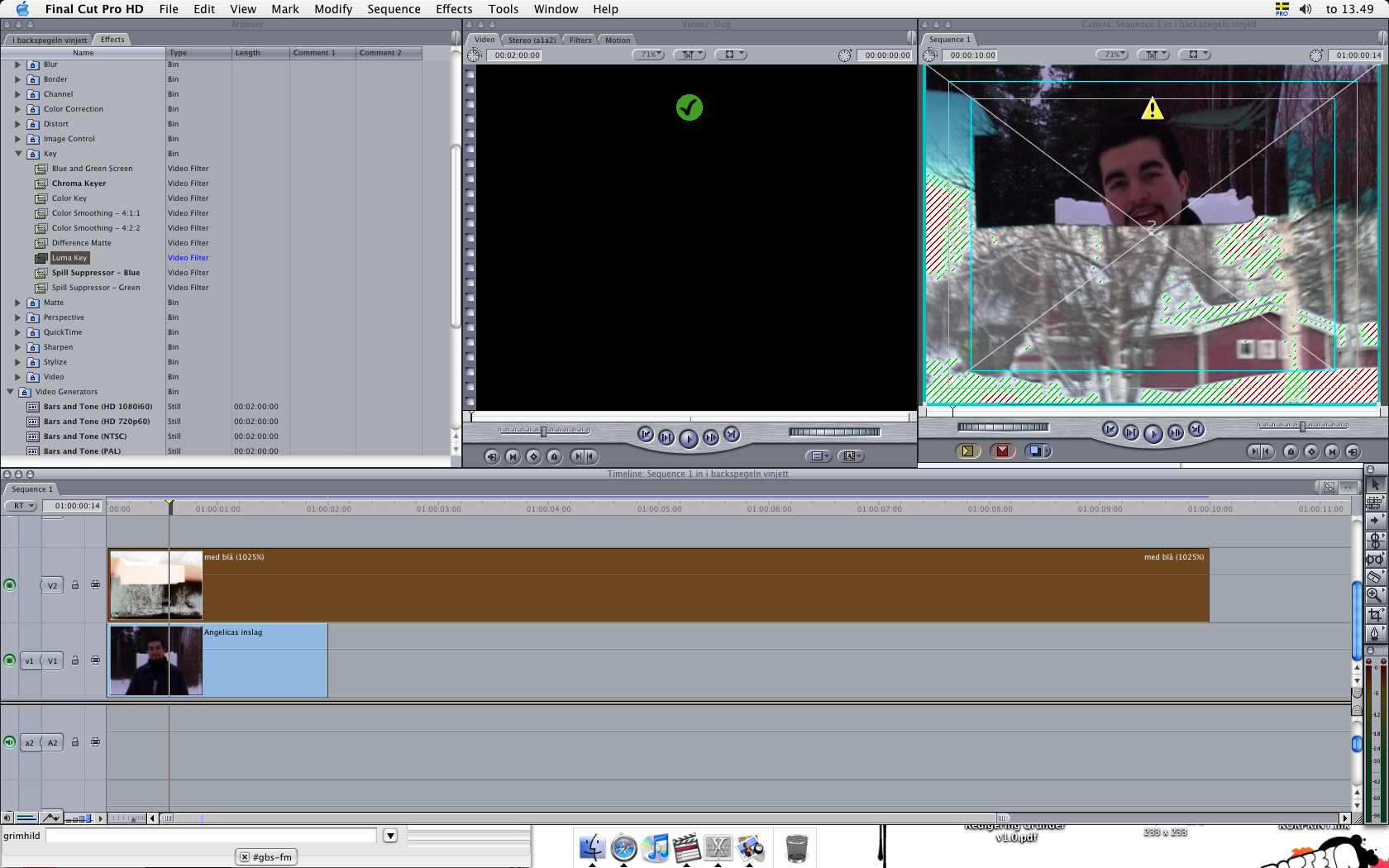Open the Modify menu
The image size is (1389, 868).
(333, 9)
